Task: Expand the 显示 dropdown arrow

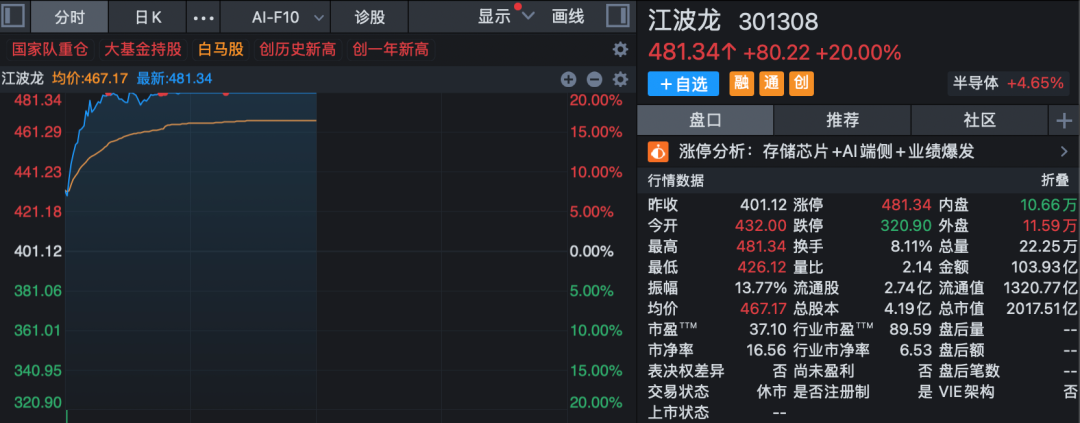Action: (528, 16)
